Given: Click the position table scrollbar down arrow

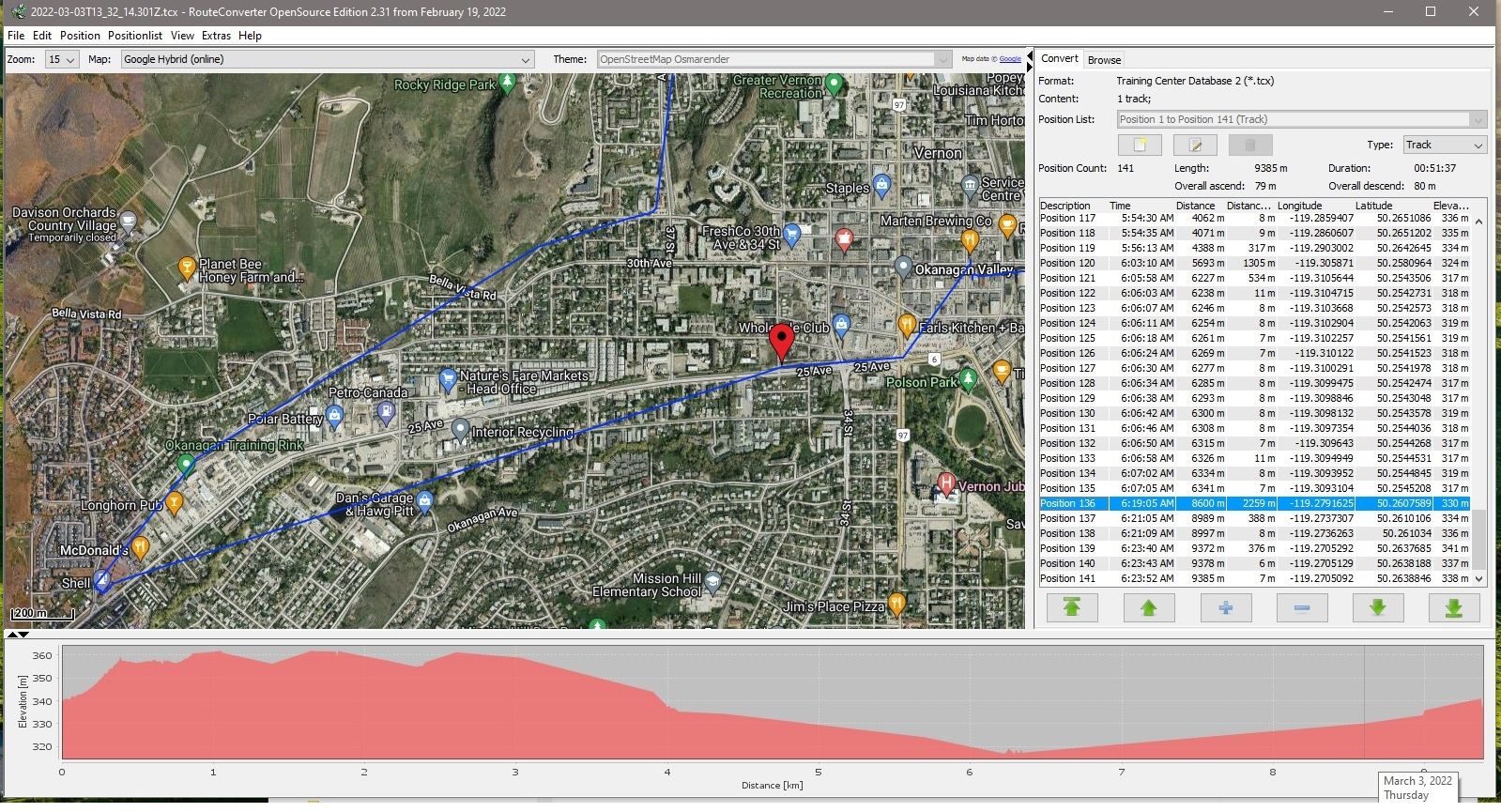Looking at the screenshot, I should coord(1479,579).
